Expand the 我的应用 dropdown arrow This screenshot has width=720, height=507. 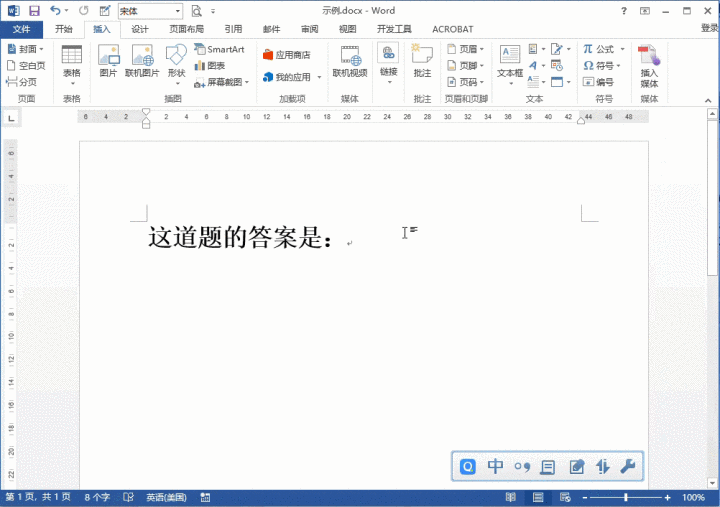click(x=319, y=77)
